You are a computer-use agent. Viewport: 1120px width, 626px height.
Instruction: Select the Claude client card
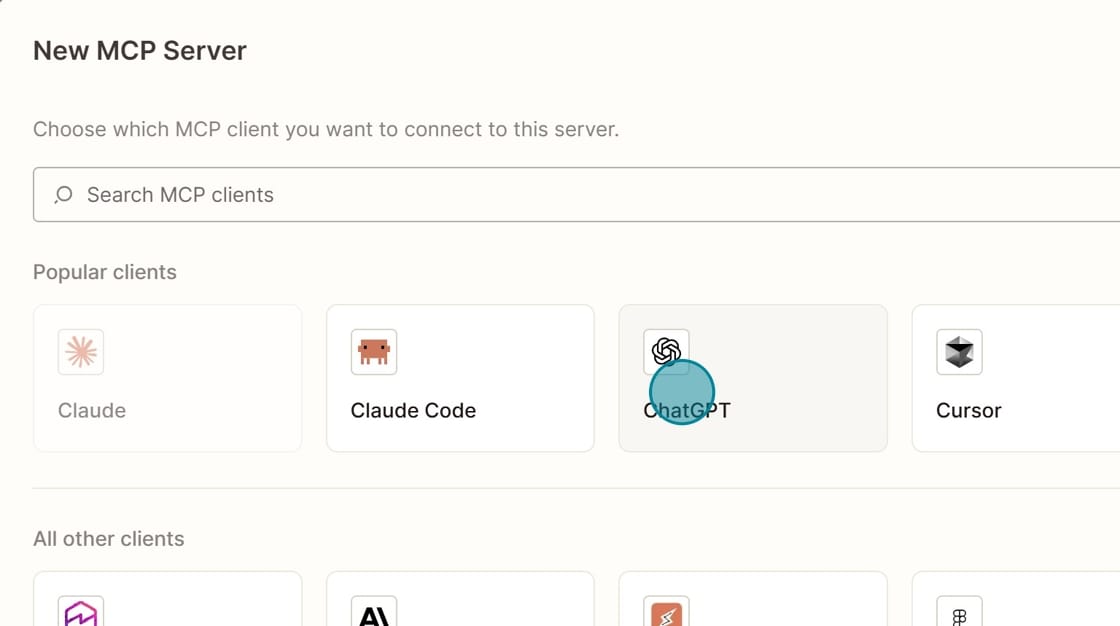pyautogui.click(x=167, y=378)
